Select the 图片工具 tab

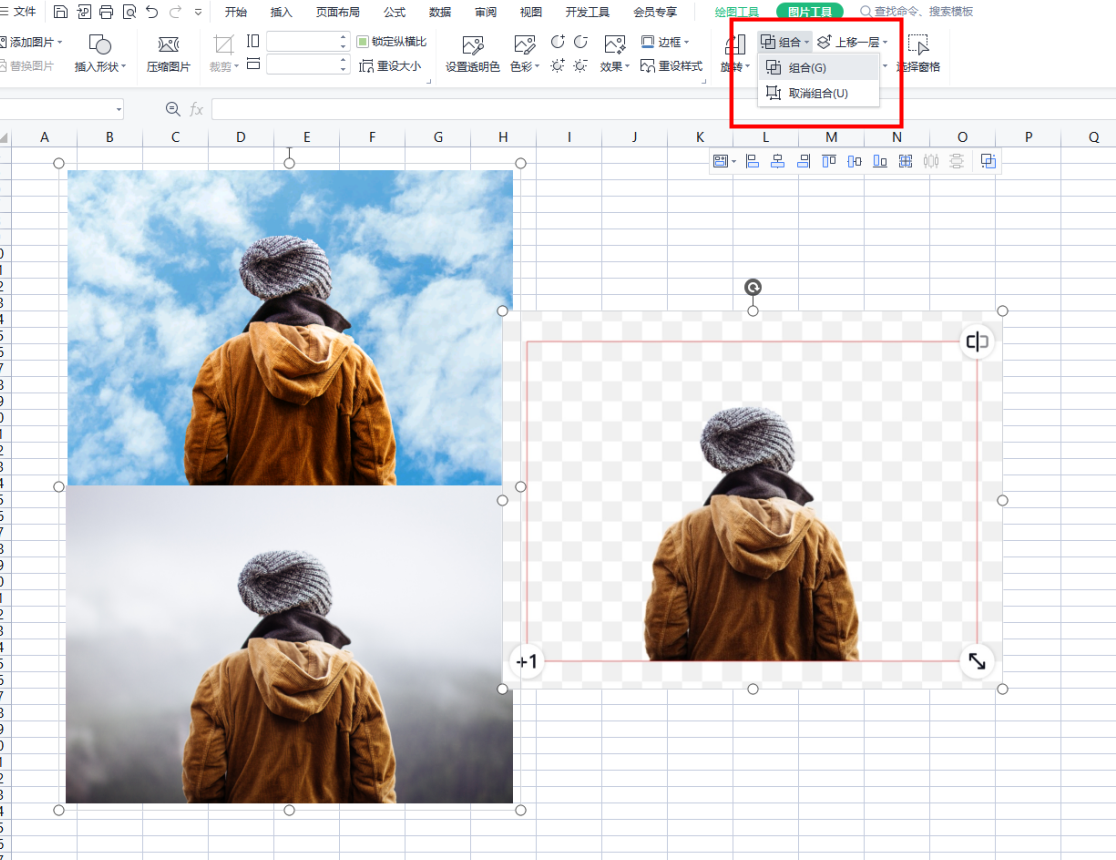[810, 11]
